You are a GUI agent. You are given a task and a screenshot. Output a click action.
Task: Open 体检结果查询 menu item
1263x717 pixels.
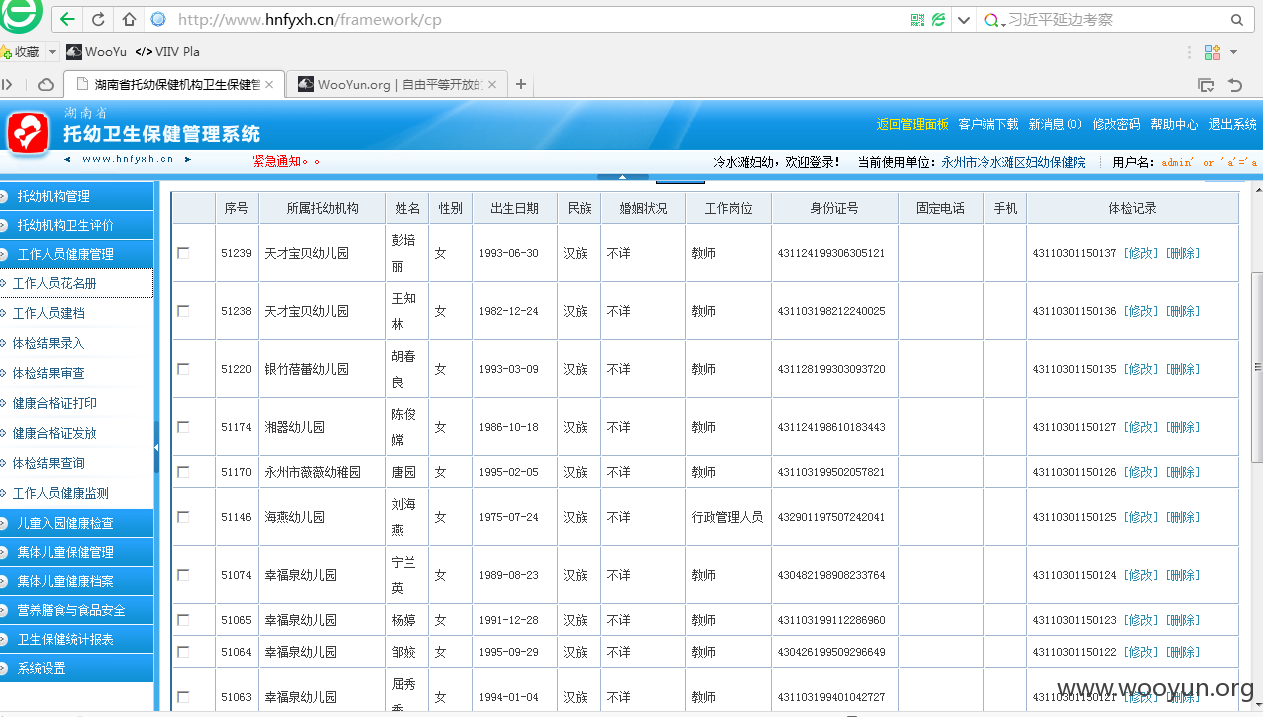(x=76, y=463)
